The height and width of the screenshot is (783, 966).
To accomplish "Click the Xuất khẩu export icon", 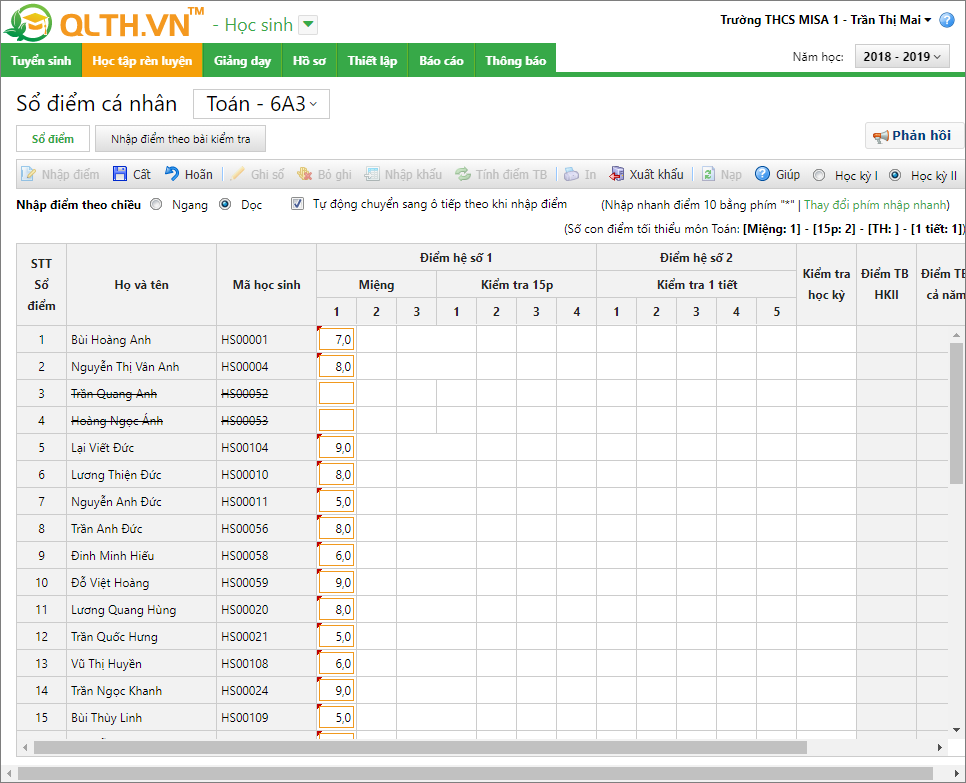I will click(617, 174).
